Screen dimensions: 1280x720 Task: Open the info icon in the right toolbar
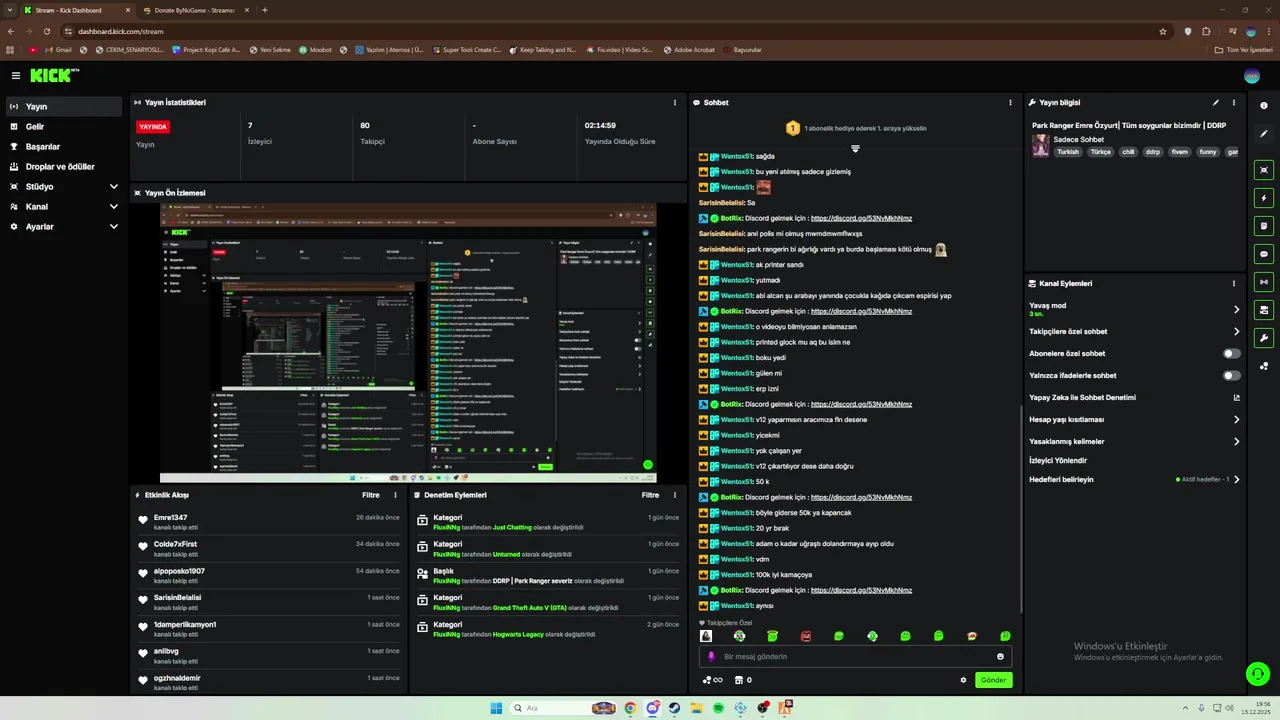1264,106
